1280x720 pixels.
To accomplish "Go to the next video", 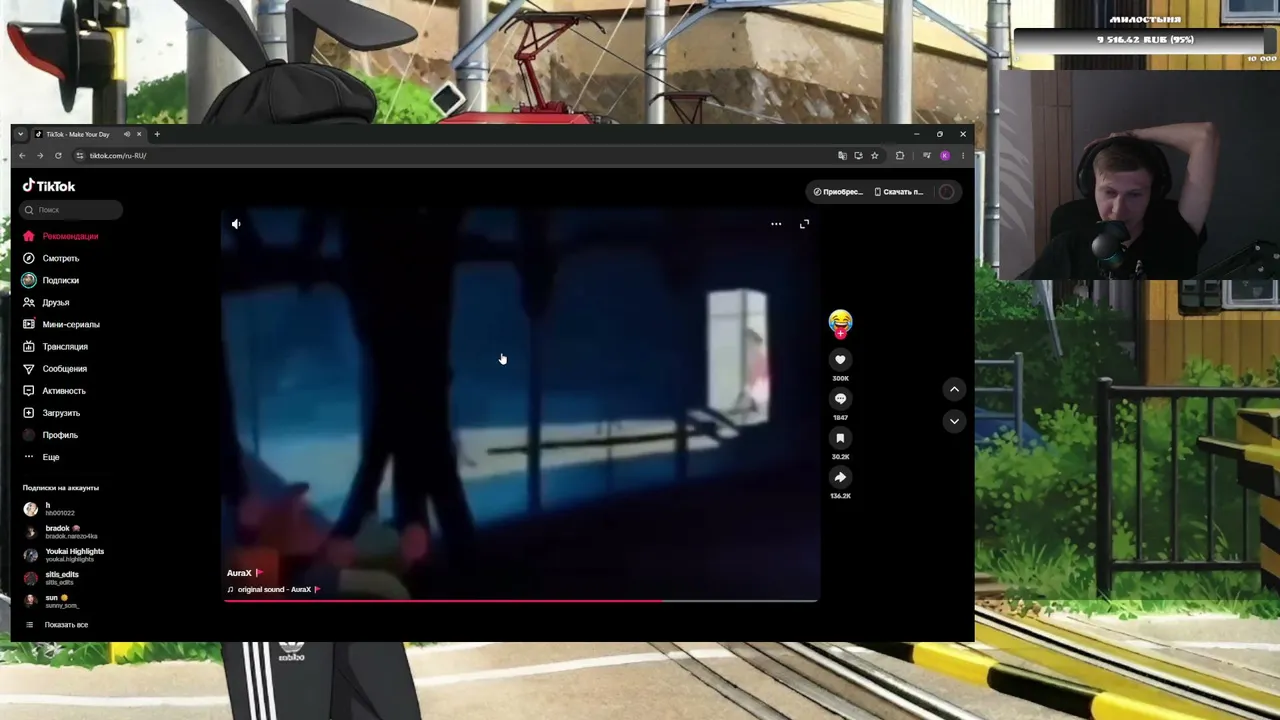I will click(x=954, y=421).
